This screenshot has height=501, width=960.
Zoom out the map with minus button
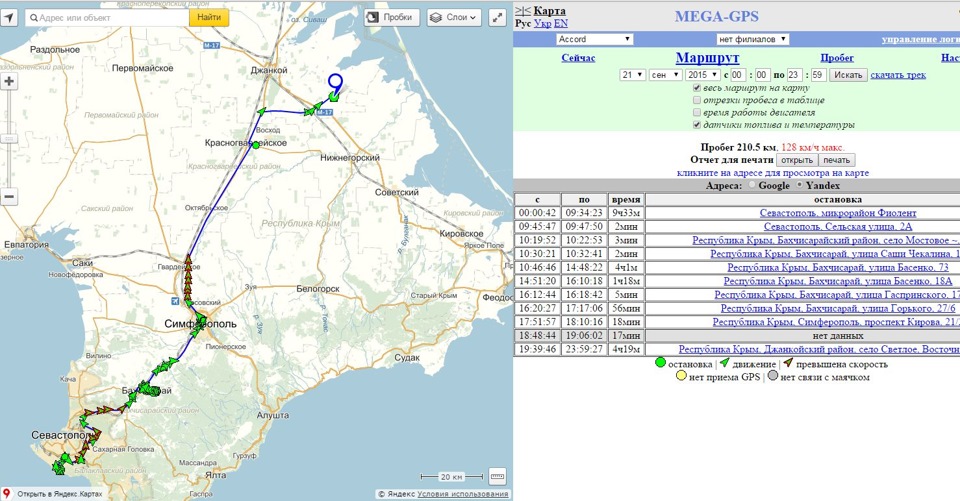(x=9, y=197)
